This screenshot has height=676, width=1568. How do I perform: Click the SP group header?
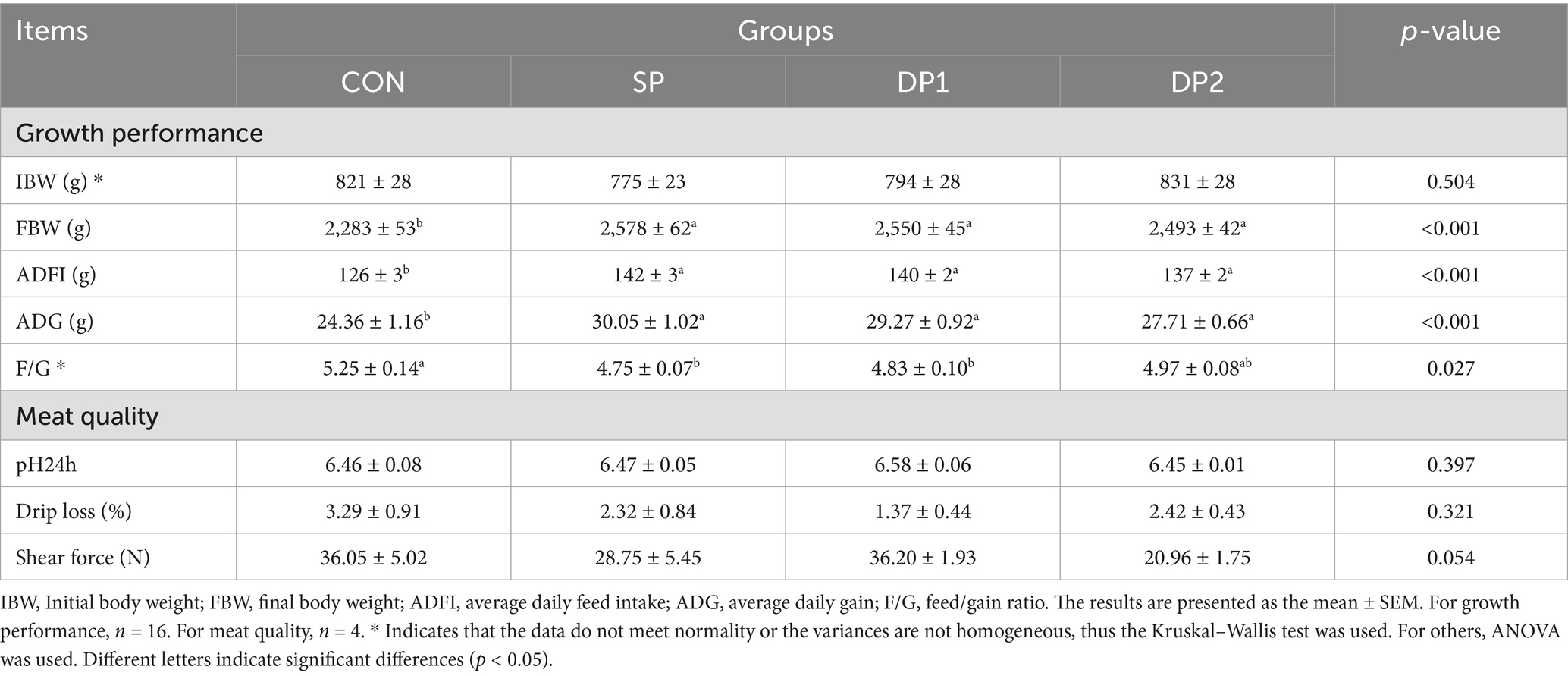[648, 82]
